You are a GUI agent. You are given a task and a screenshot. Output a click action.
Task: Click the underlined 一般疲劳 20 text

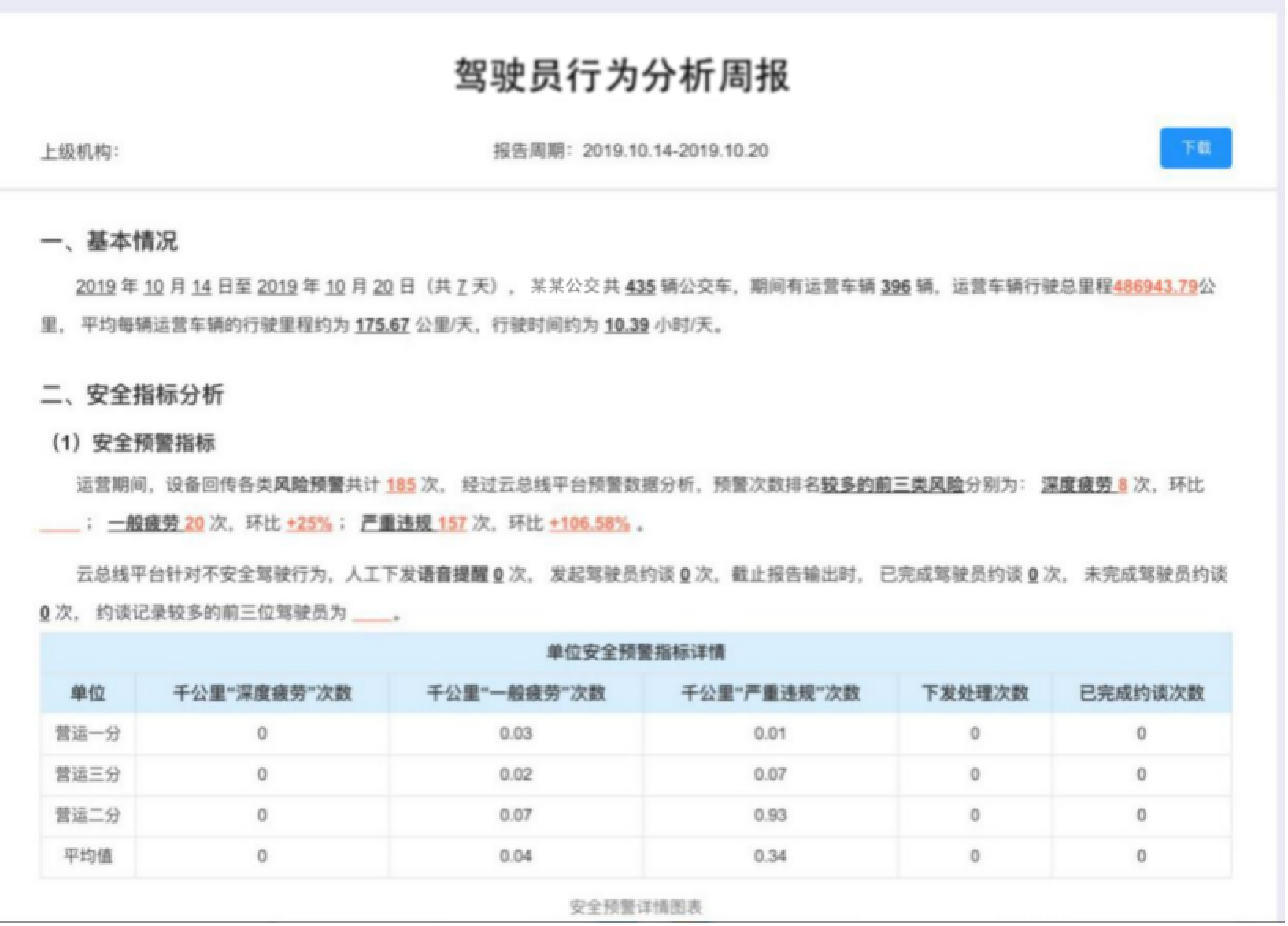click(156, 524)
